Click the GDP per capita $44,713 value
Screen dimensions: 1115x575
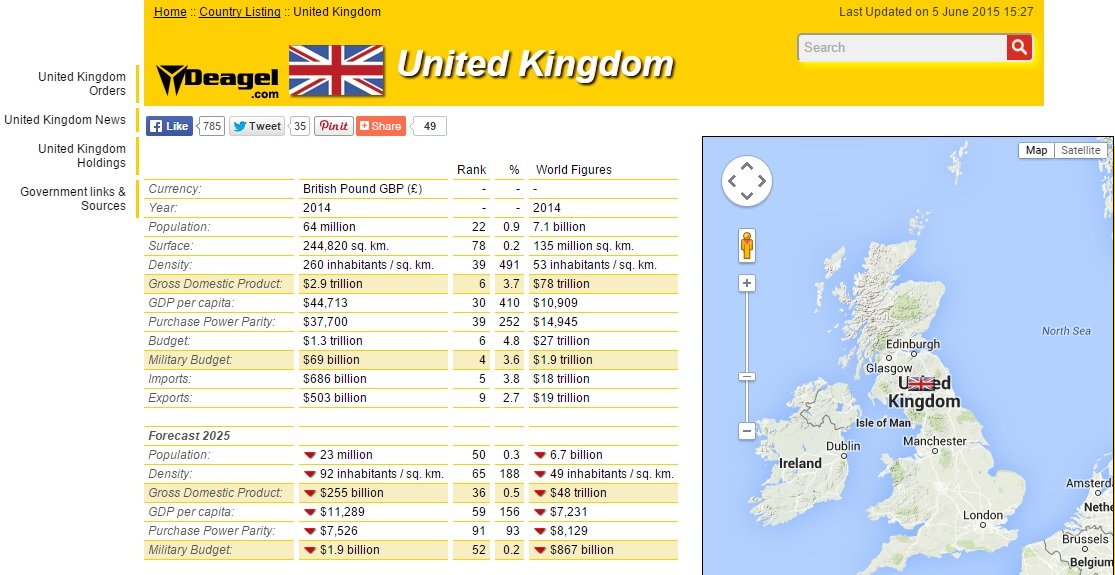click(326, 303)
